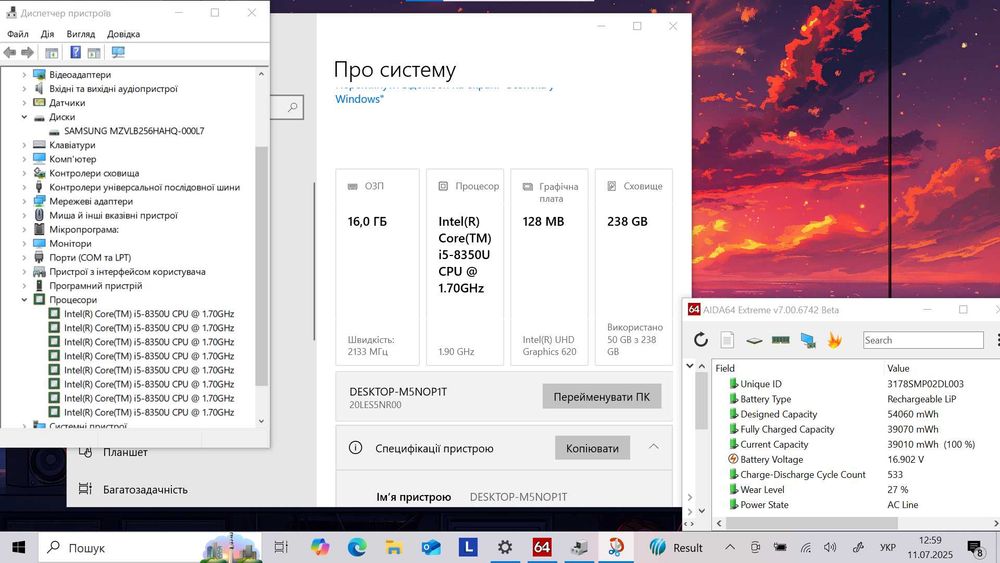Open Microsoft Edge from the taskbar

click(x=357, y=547)
